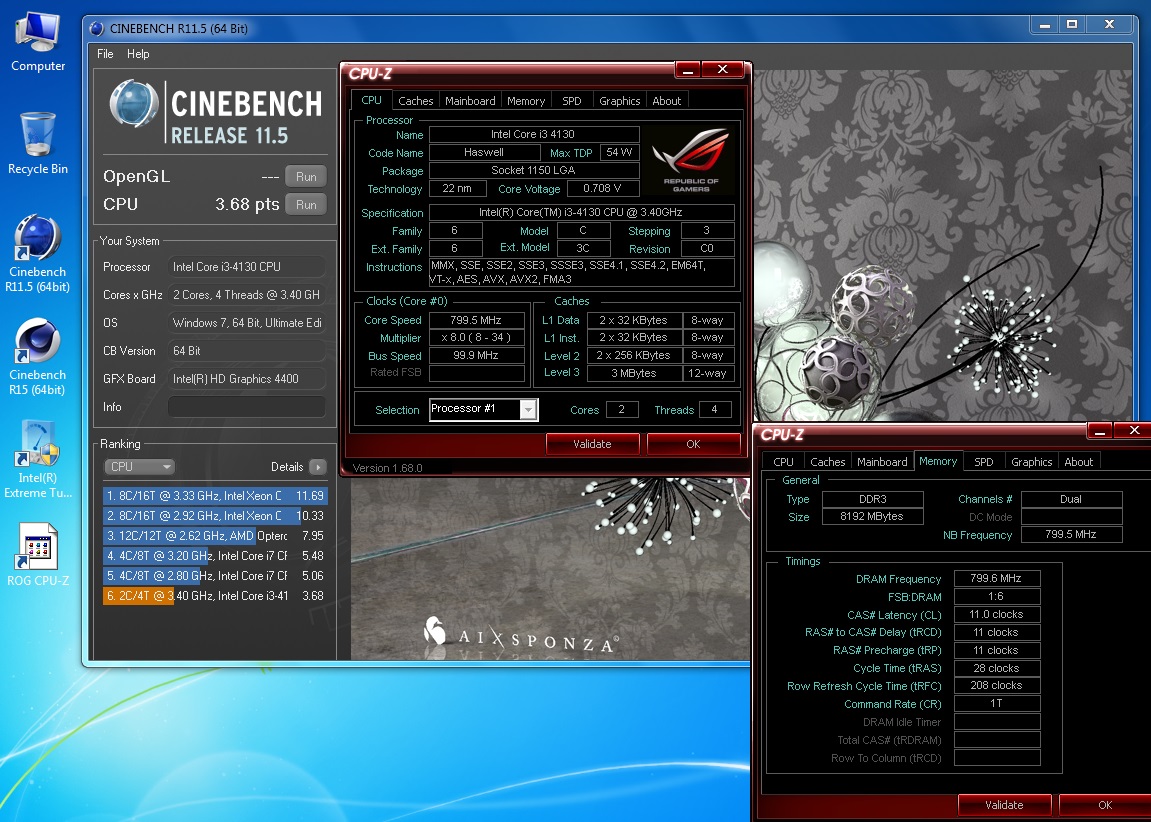
Task: Click the Processor Intel Core i3-4130 CPU field
Action: click(247, 266)
